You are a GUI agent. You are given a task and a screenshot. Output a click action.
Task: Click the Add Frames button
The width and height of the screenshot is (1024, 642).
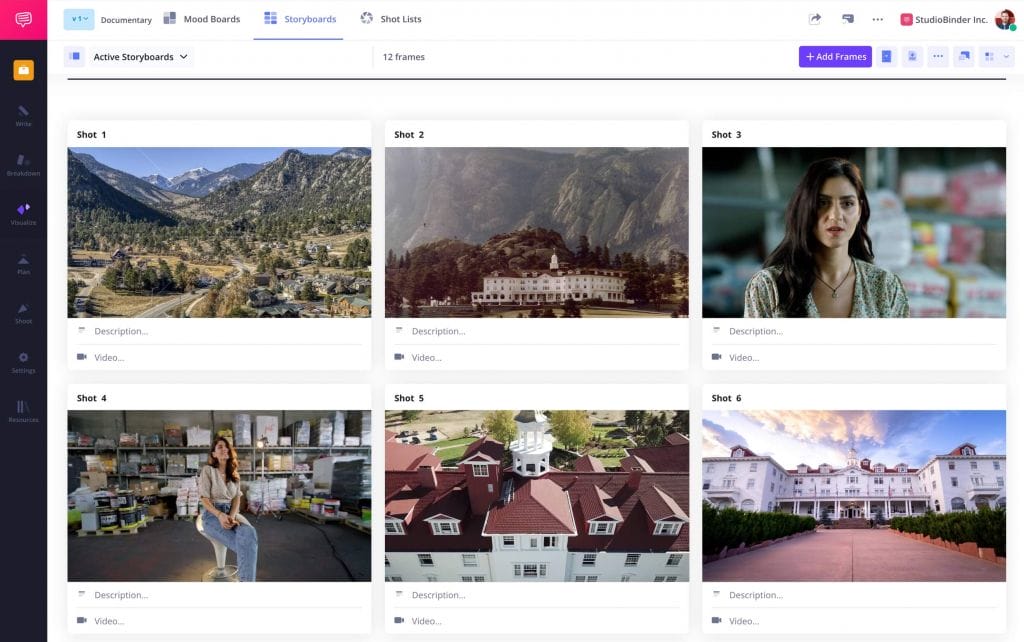835,56
